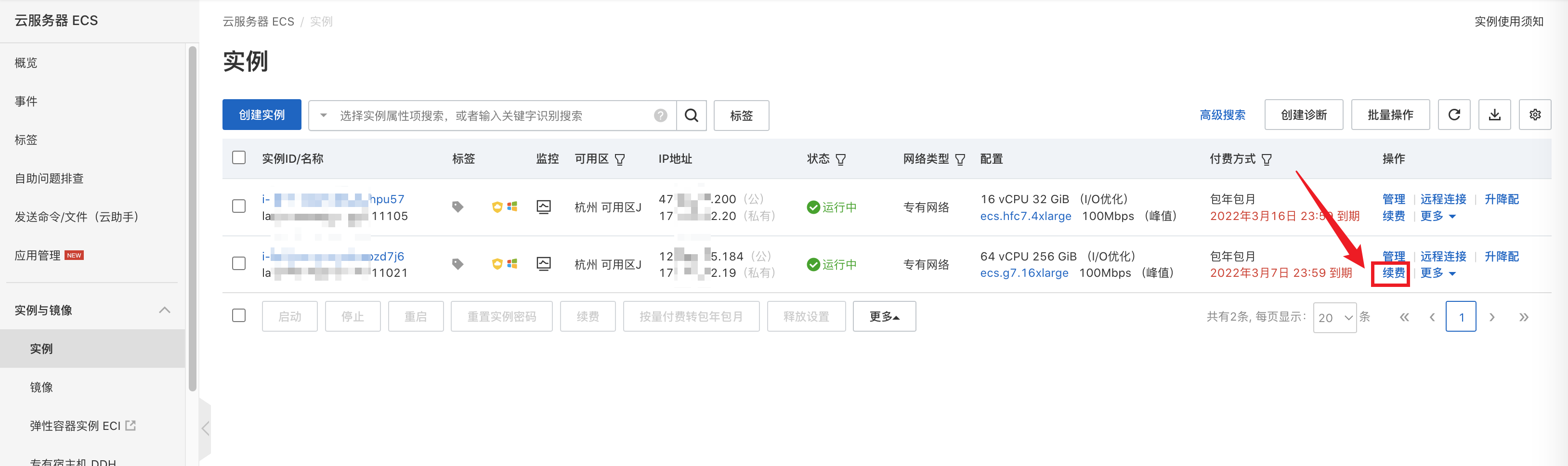Click external link icon next to 弹性容器实例 ECI
Image resolution: width=1568 pixels, height=466 pixels.
click(130, 425)
